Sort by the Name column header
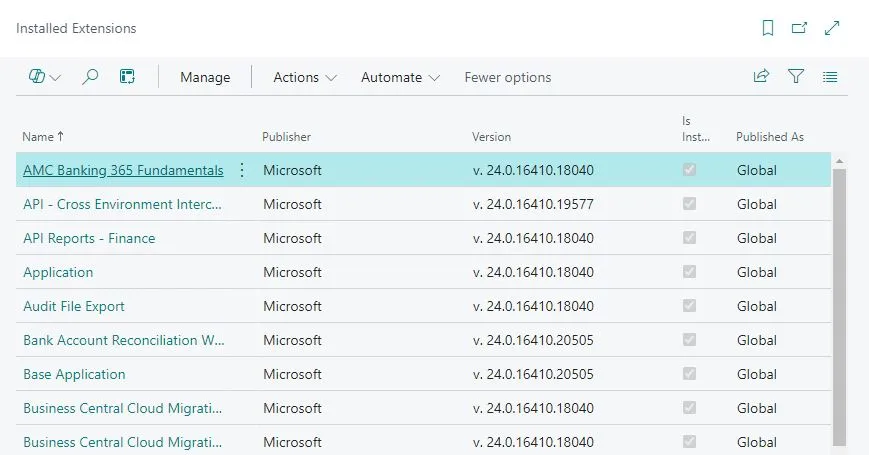The image size is (869, 455). [43, 136]
